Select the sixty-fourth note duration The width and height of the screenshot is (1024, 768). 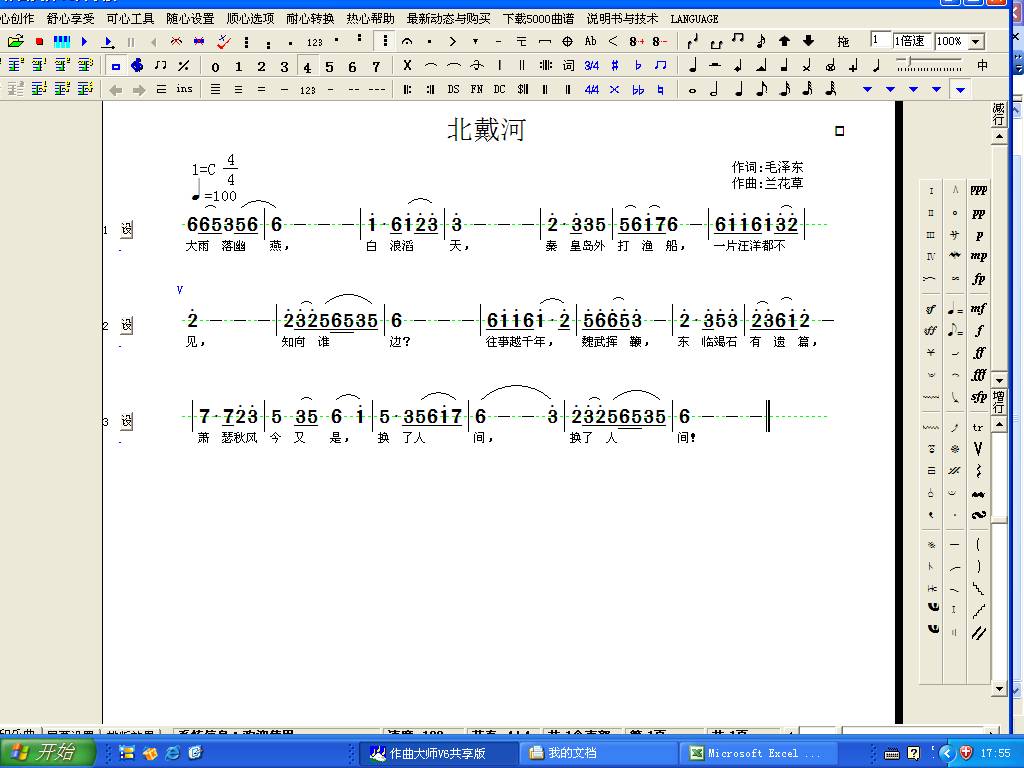pos(831,89)
